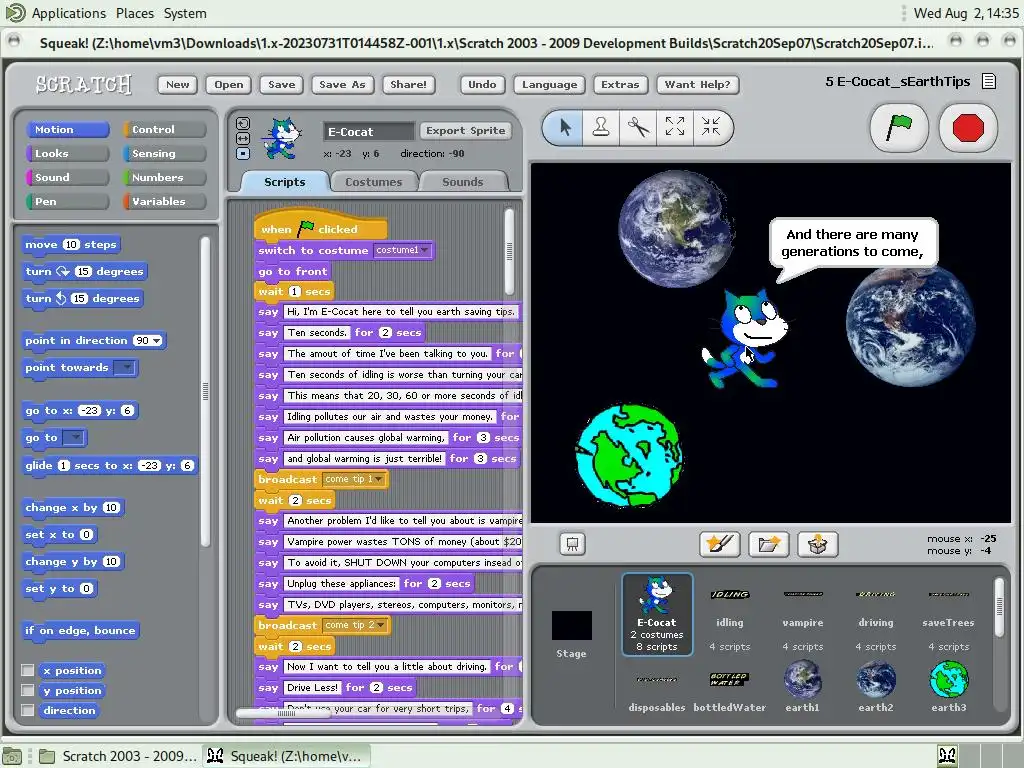Open the Numbers block category

click(165, 177)
